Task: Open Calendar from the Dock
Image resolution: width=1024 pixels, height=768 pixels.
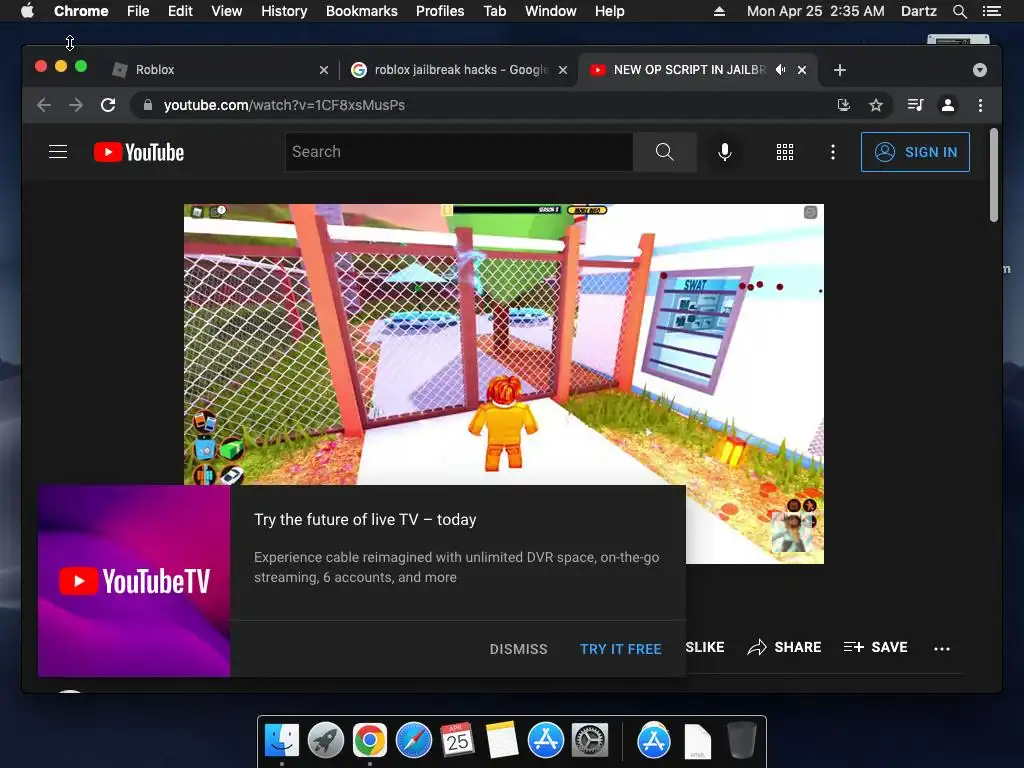Action: pos(457,741)
